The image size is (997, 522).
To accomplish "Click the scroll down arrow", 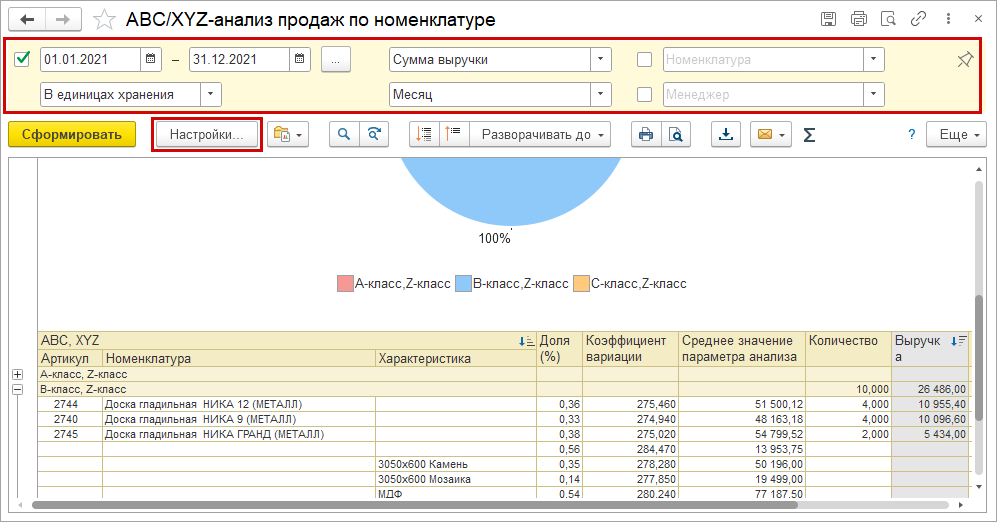I will click(979, 486).
